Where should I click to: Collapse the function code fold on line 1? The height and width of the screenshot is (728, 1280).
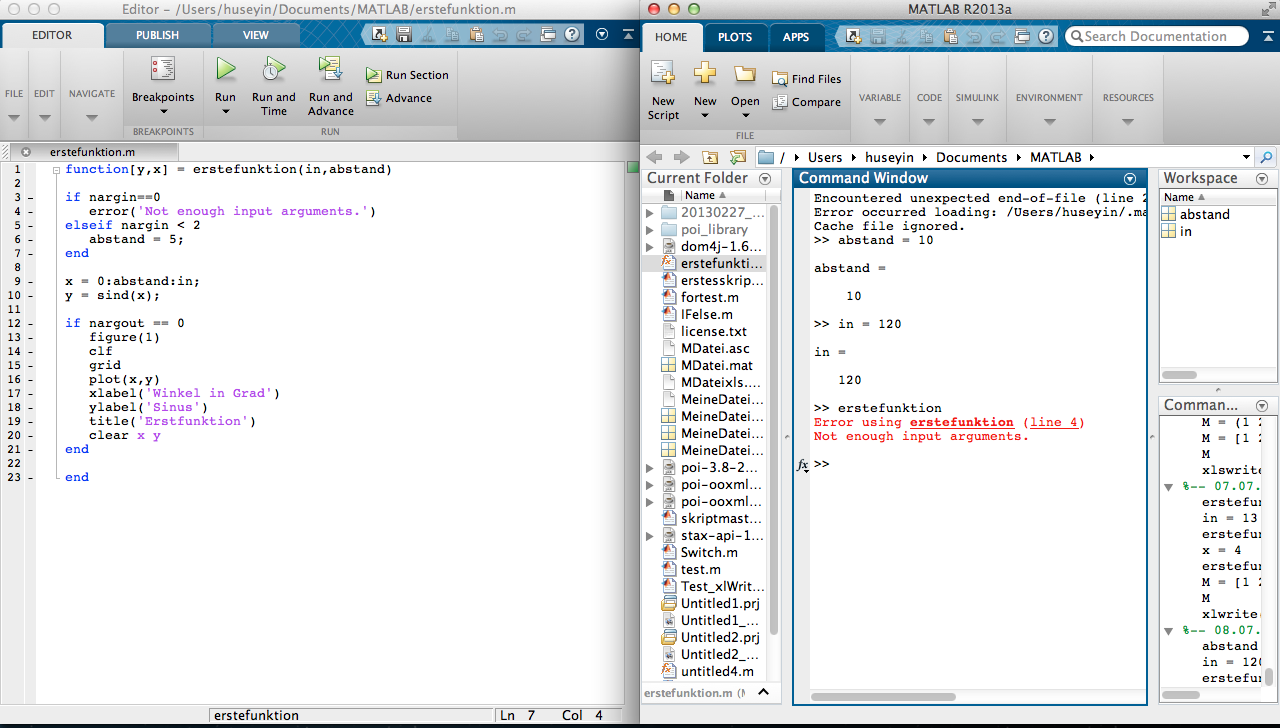tap(57, 170)
